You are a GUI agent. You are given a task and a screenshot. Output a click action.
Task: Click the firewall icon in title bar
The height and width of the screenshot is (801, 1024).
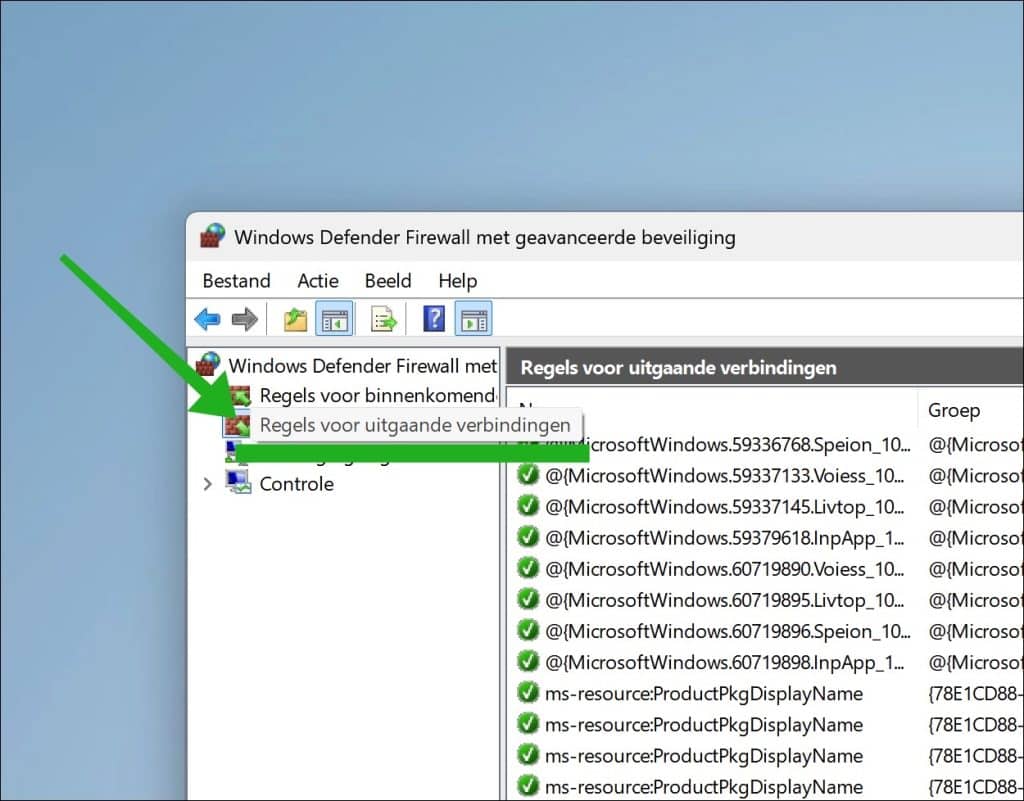pyautogui.click(x=212, y=236)
